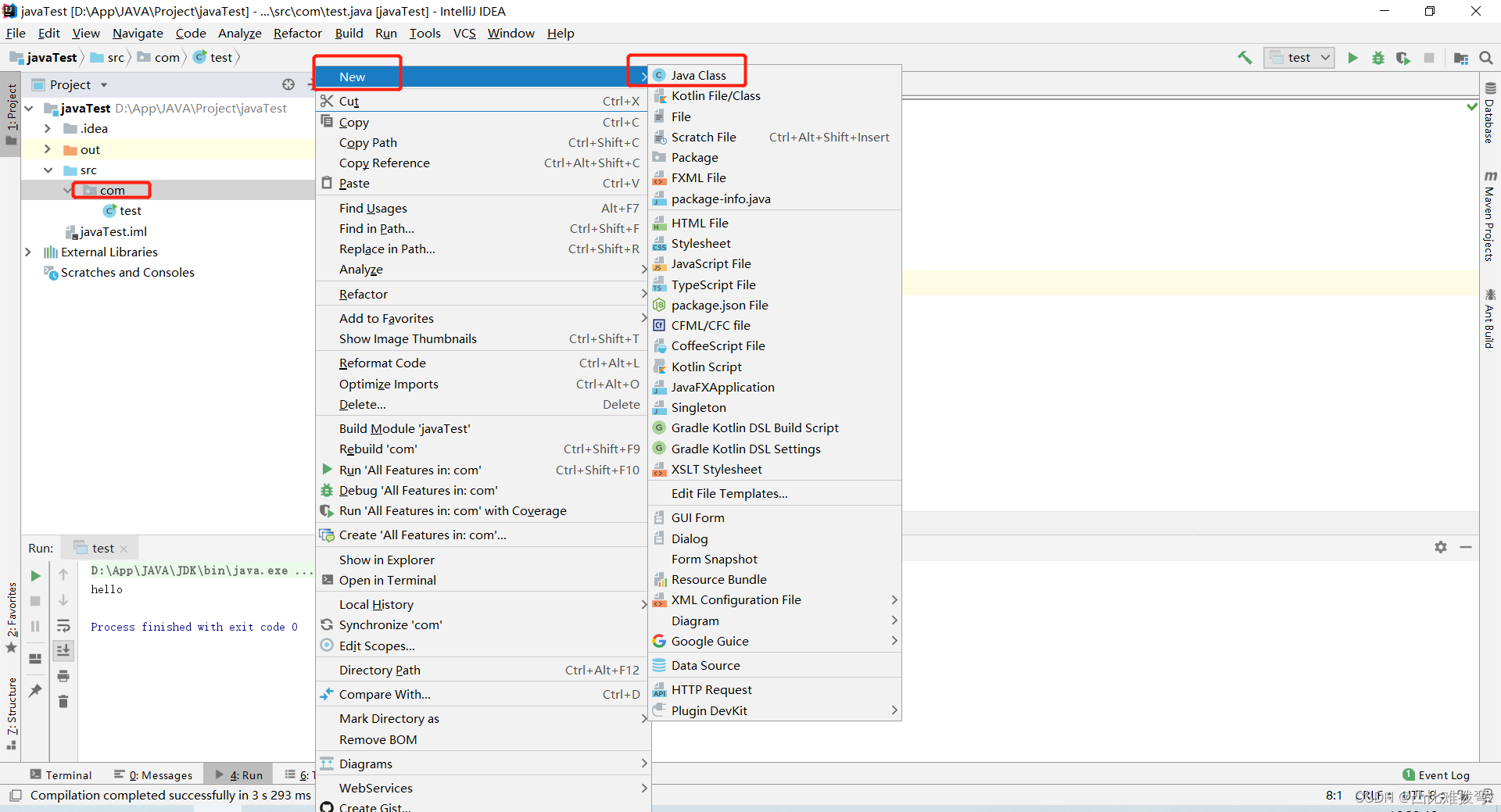Open the Ant Build tool window
The height and width of the screenshot is (812, 1501).
[1490, 319]
